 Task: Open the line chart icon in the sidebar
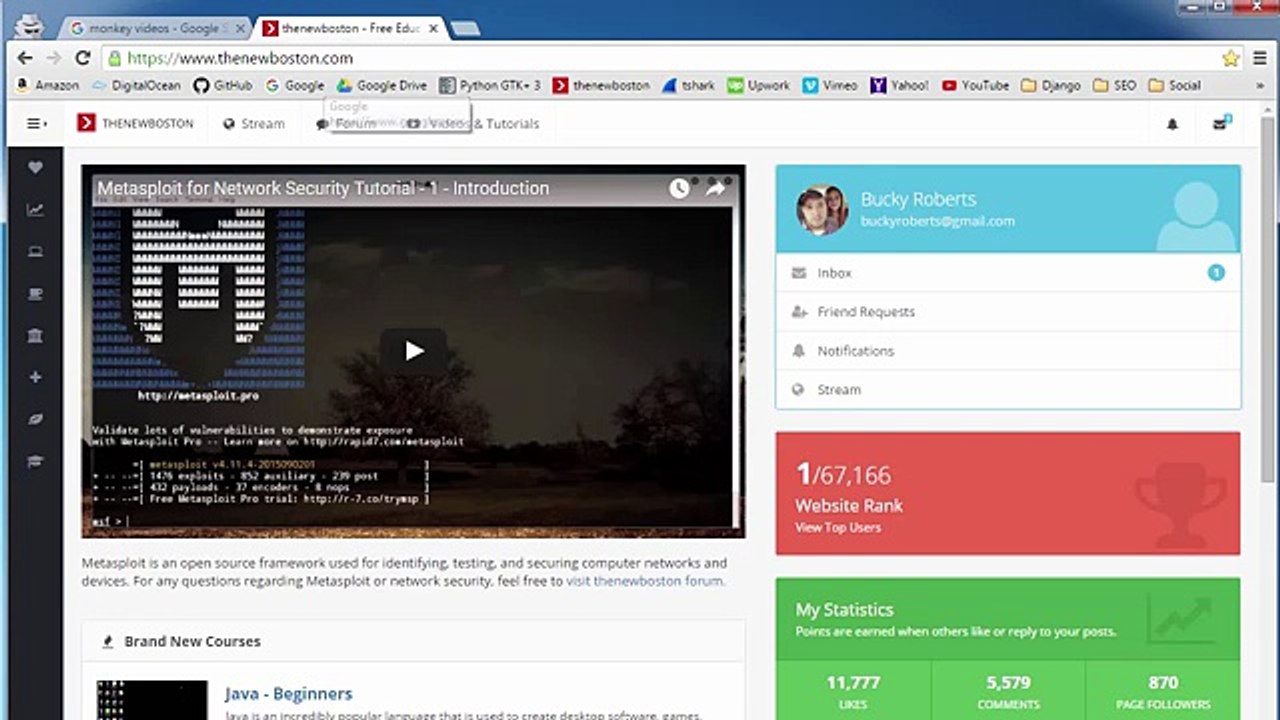click(x=35, y=210)
